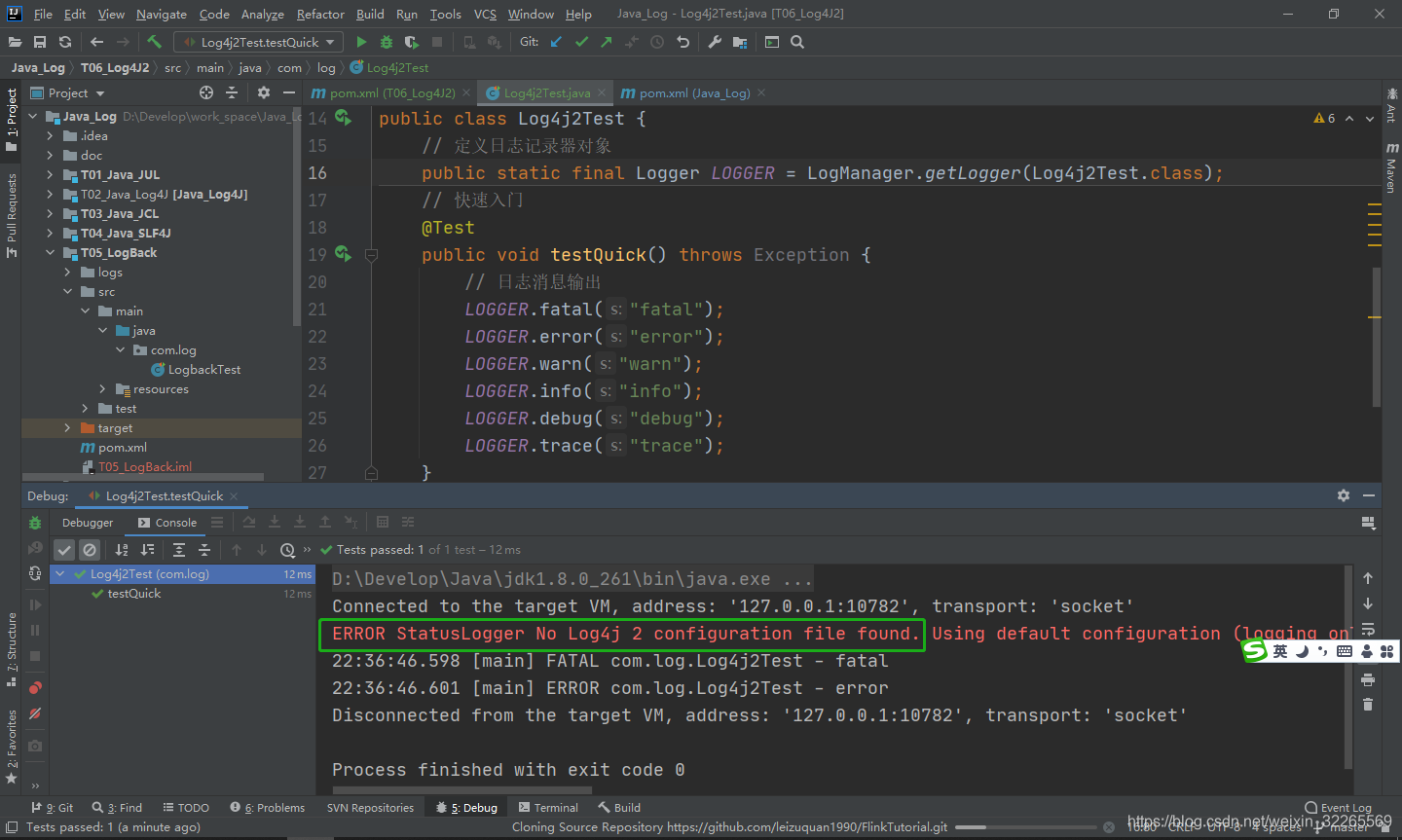Open the Refactor menu
The height and width of the screenshot is (840, 1402).
[320, 14]
